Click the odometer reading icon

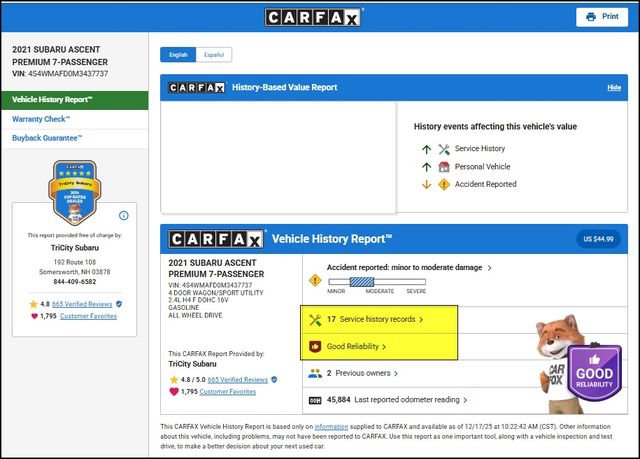click(x=315, y=400)
